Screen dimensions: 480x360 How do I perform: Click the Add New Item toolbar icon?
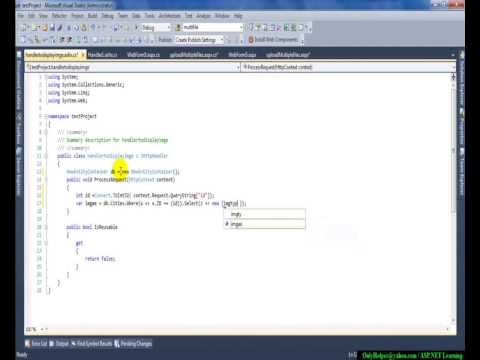point(36,27)
